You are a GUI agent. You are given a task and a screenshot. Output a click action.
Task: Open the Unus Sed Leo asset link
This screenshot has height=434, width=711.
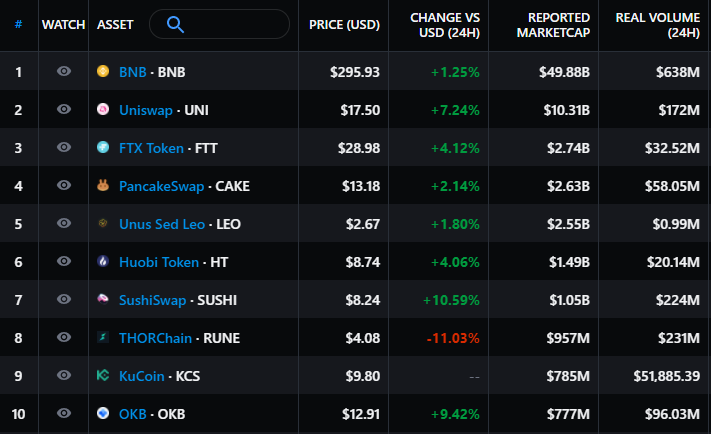[x=162, y=224]
